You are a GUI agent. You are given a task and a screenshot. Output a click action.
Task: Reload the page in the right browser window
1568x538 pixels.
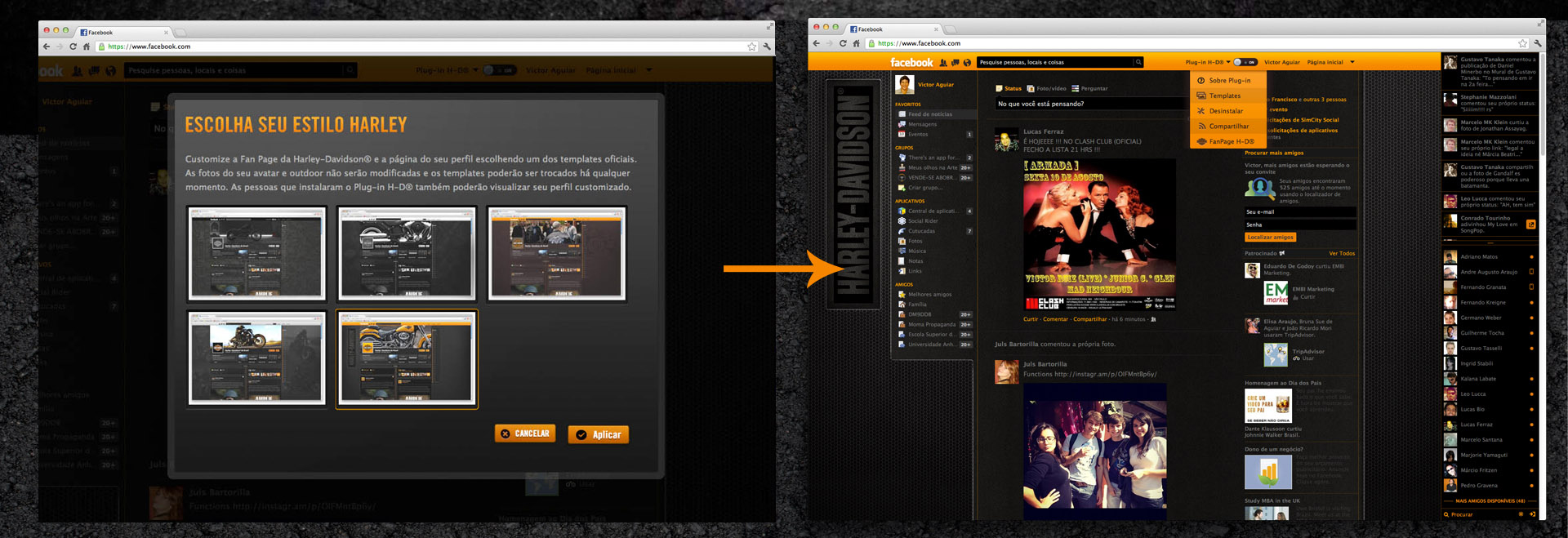843,43
